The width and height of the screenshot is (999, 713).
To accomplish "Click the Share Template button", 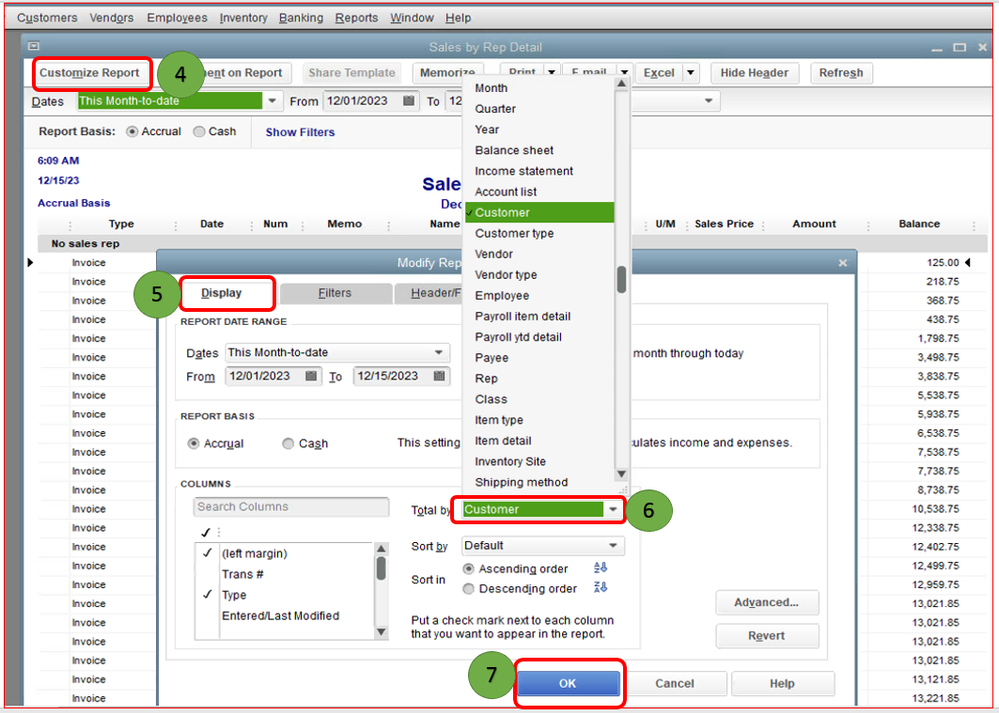I will (x=352, y=73).
